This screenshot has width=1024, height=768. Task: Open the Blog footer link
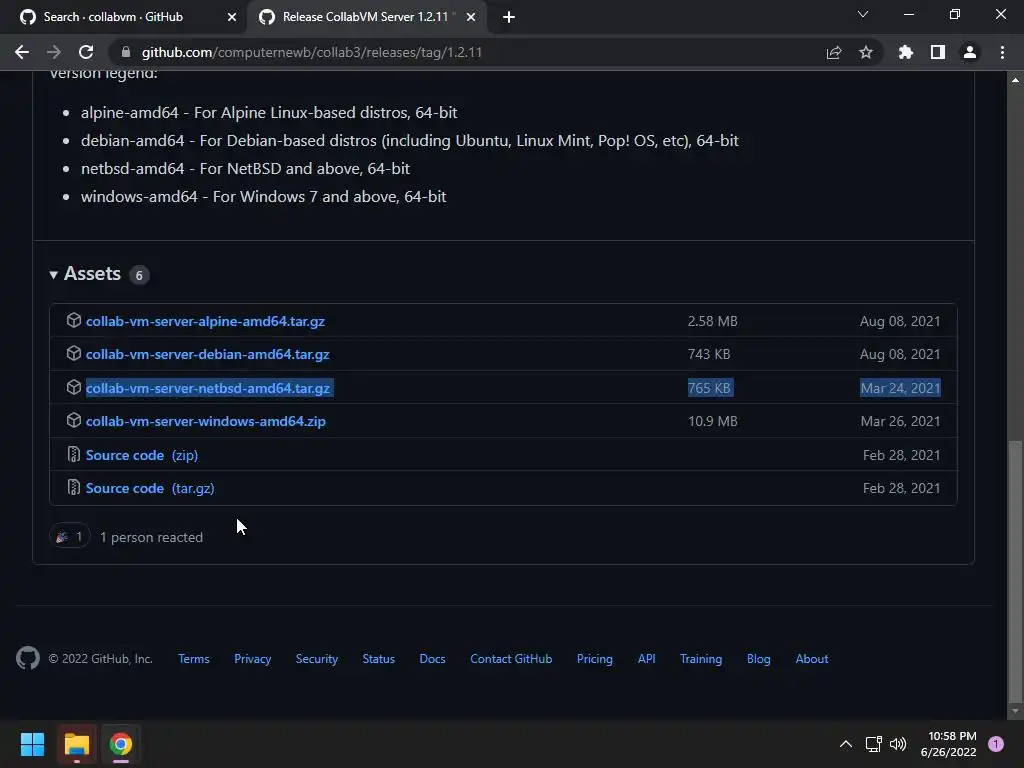(759, 659)
